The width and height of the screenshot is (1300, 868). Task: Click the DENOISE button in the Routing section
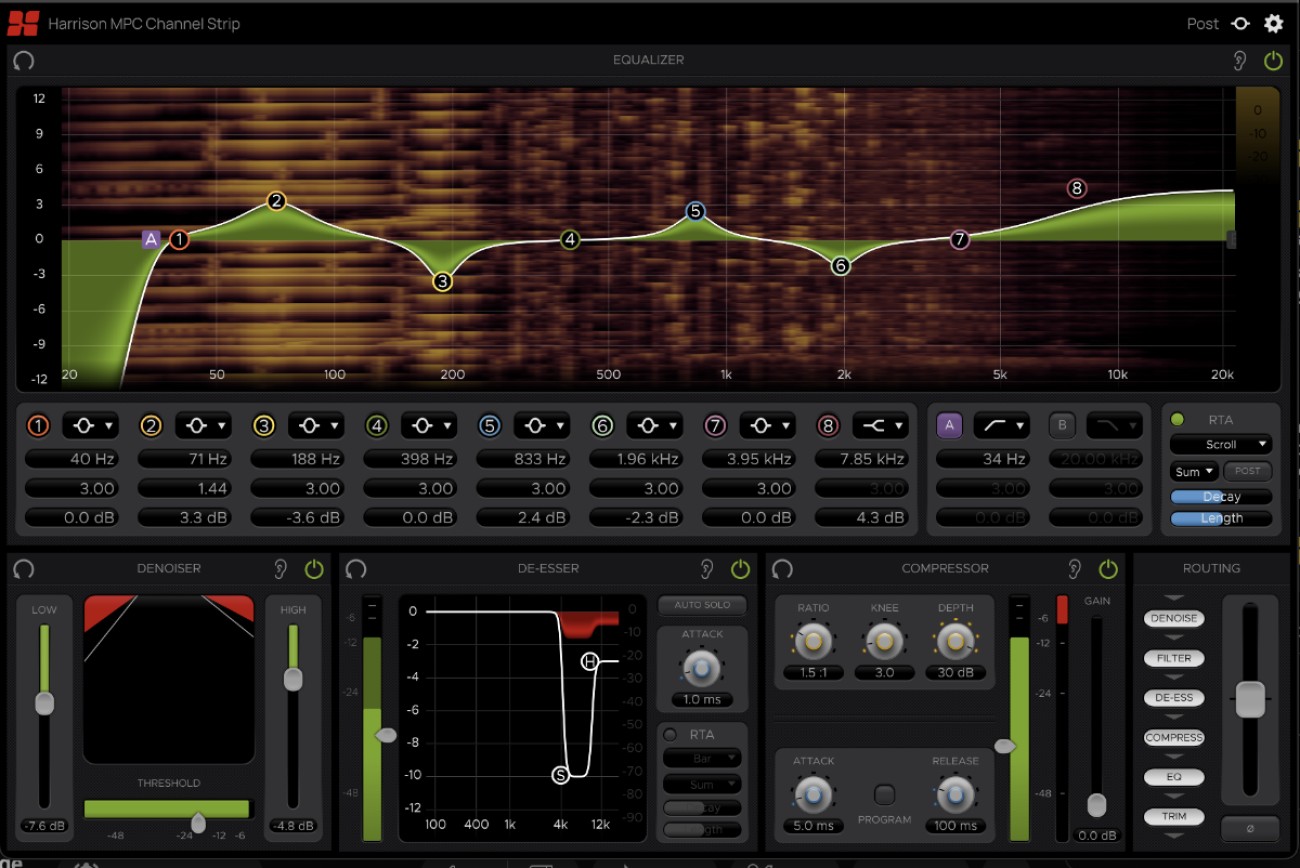(1173, 618)
